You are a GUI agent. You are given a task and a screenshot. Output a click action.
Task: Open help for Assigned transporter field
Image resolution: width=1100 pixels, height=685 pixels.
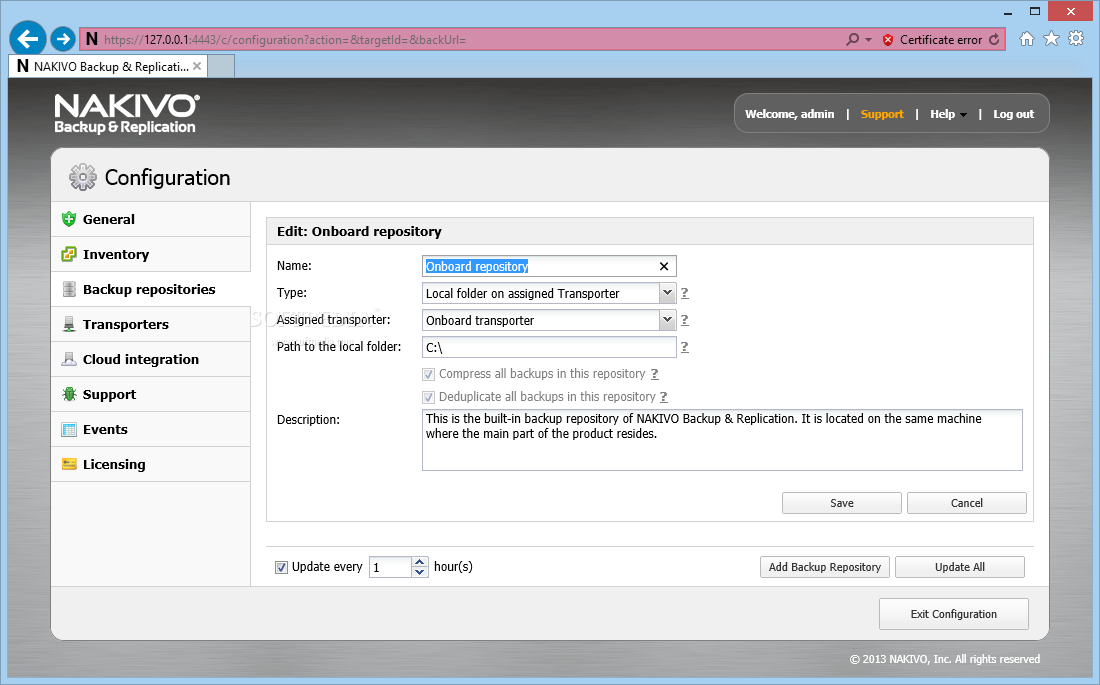685,320
